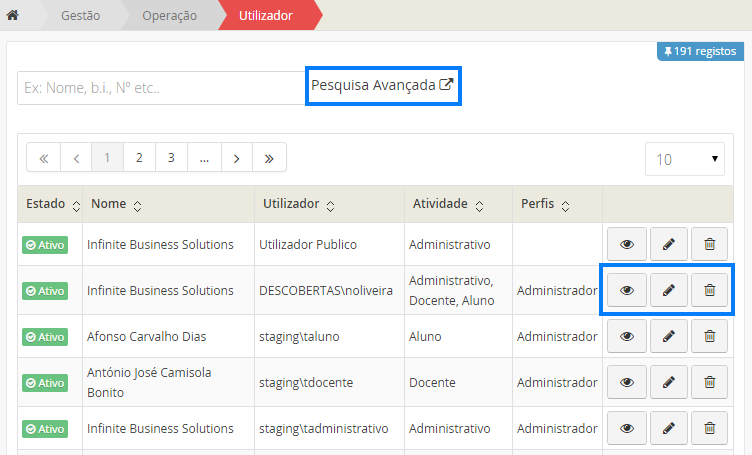
Task: Click the search input field
Action: [160, 88]
